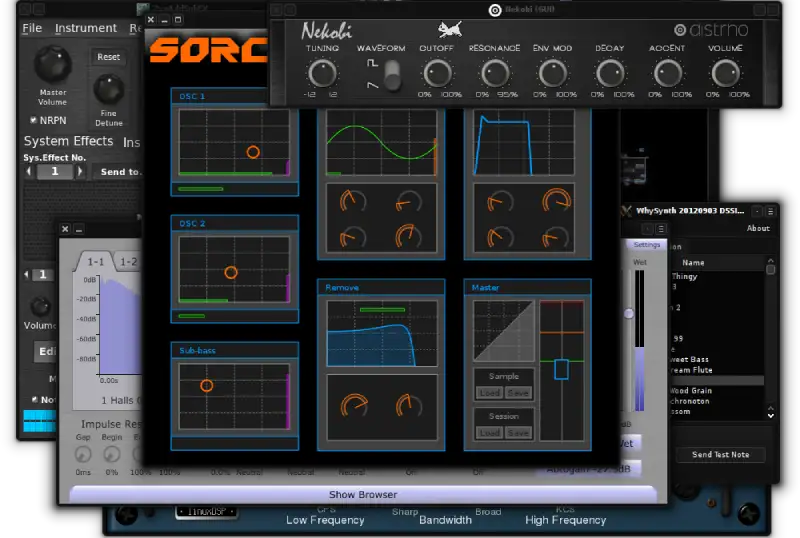Image resolution: width=800 pixels, height=538 pixels.
Task: Toggle the checkbox above the cyan meter
Action: pyautogui.click(x=35, y=399)
